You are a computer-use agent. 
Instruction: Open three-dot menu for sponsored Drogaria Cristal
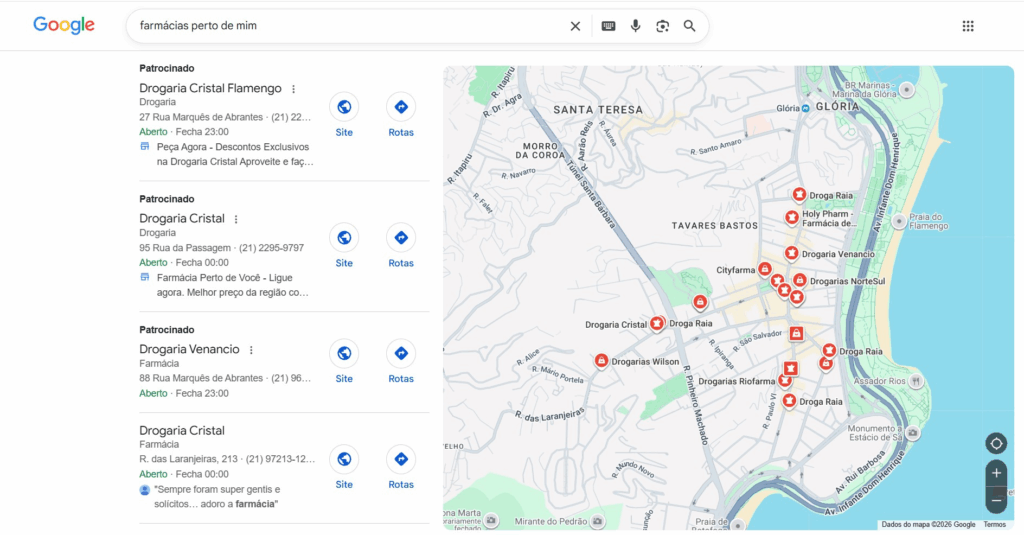(x=236, y=219)
